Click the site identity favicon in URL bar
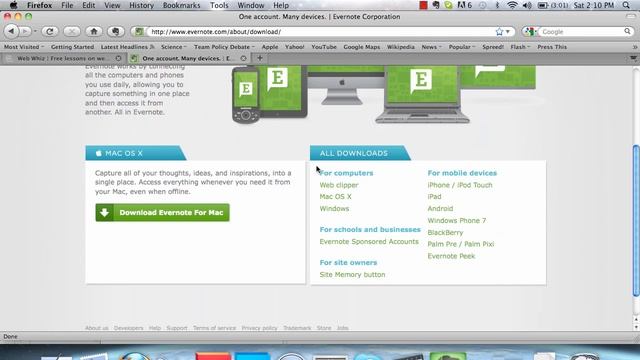Image resolution: width=640 pixels, height=360 pixels. point(139,31)
